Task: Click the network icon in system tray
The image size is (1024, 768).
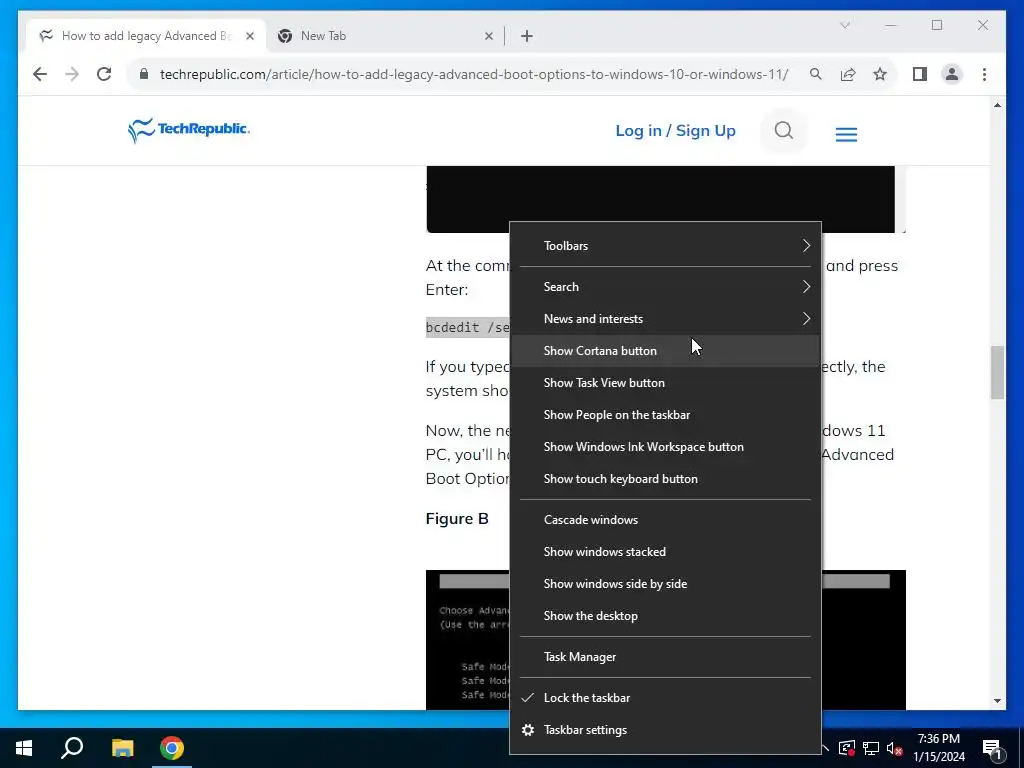Action: coord(871,748)
